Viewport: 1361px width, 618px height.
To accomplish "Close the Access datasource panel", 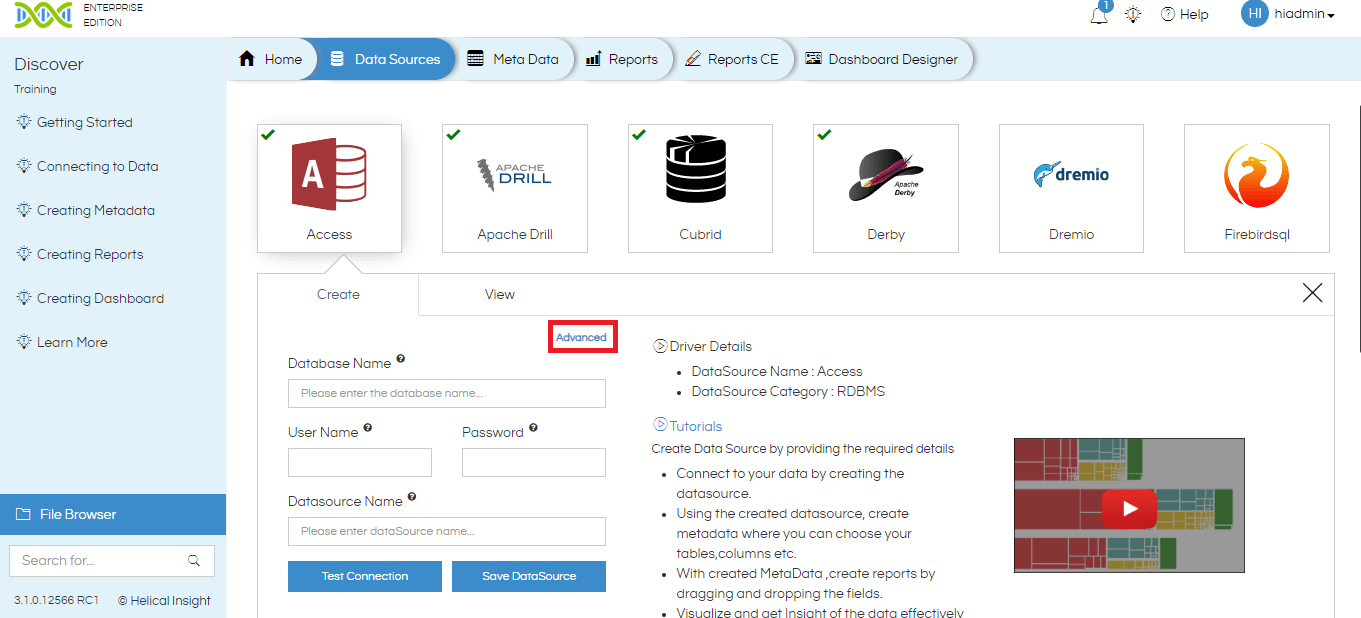I will (x=1312, y=292).
